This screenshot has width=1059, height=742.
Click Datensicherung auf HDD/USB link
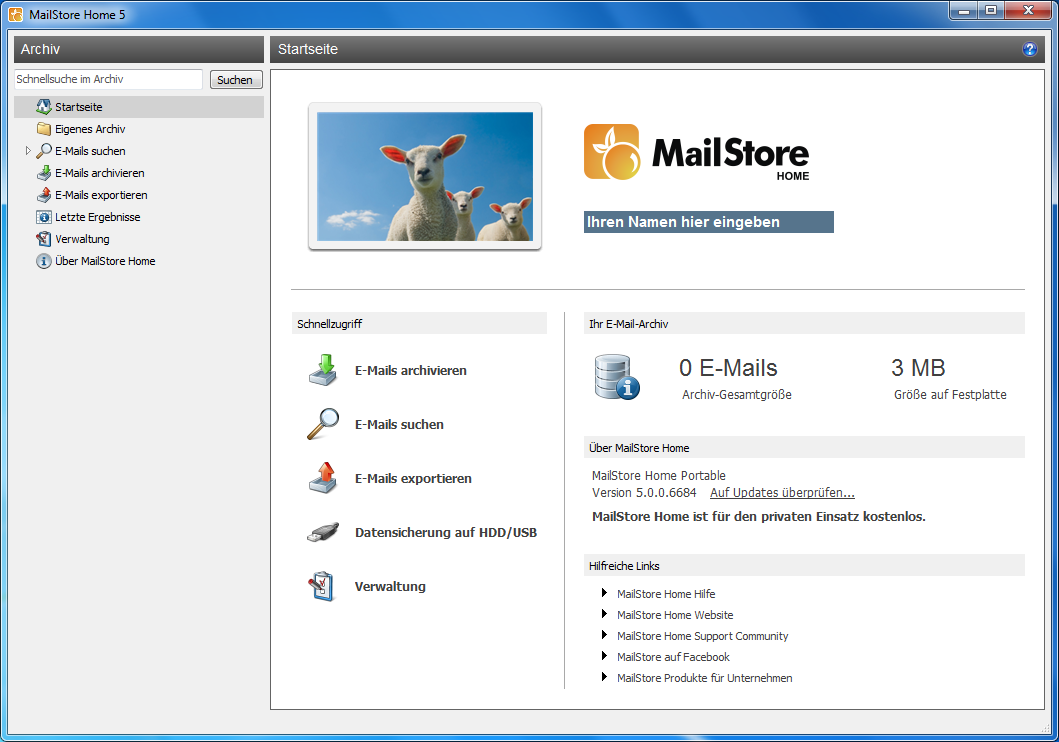[446, 532]
